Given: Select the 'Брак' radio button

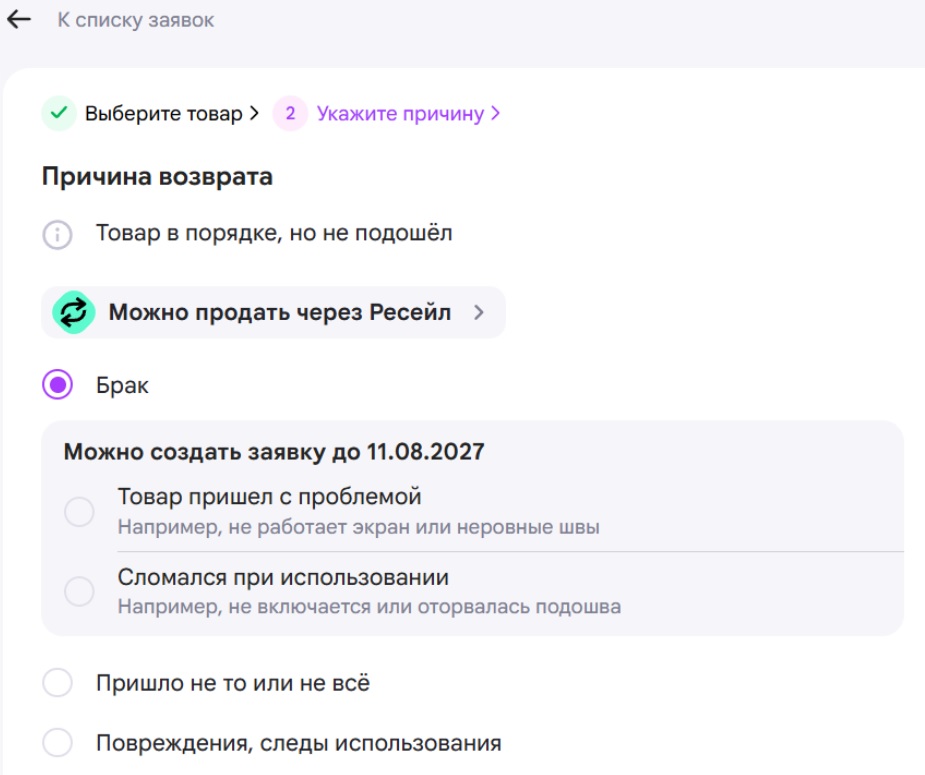Looking at the screenshot, I should coord(57,385).
